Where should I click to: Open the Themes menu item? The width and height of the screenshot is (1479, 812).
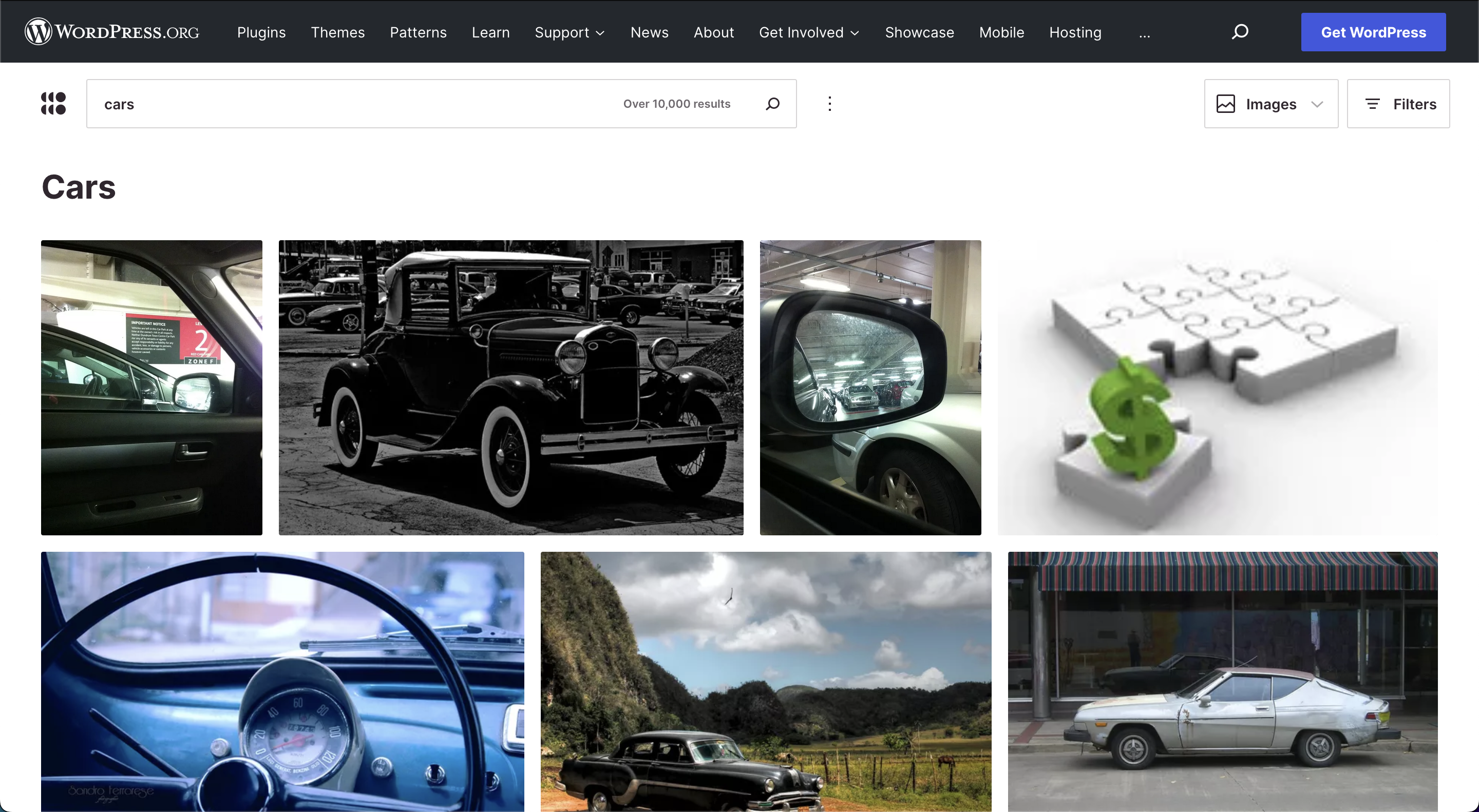click(x=337, y=33)
